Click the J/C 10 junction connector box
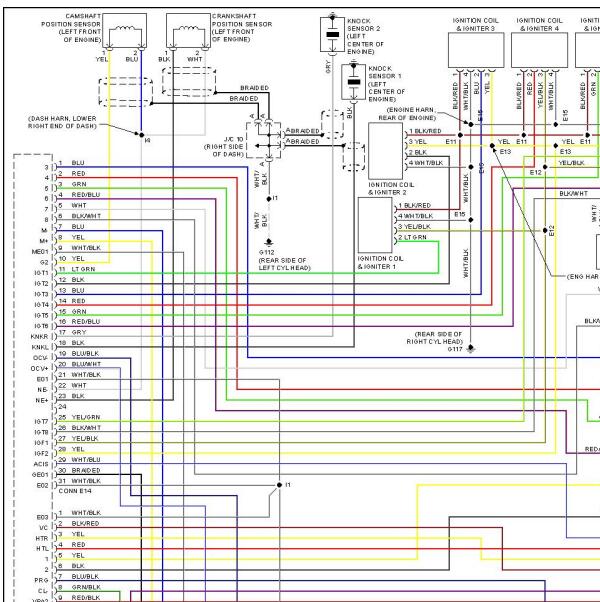The width and height of the screenshot is (600, 602). click(263, 140)
